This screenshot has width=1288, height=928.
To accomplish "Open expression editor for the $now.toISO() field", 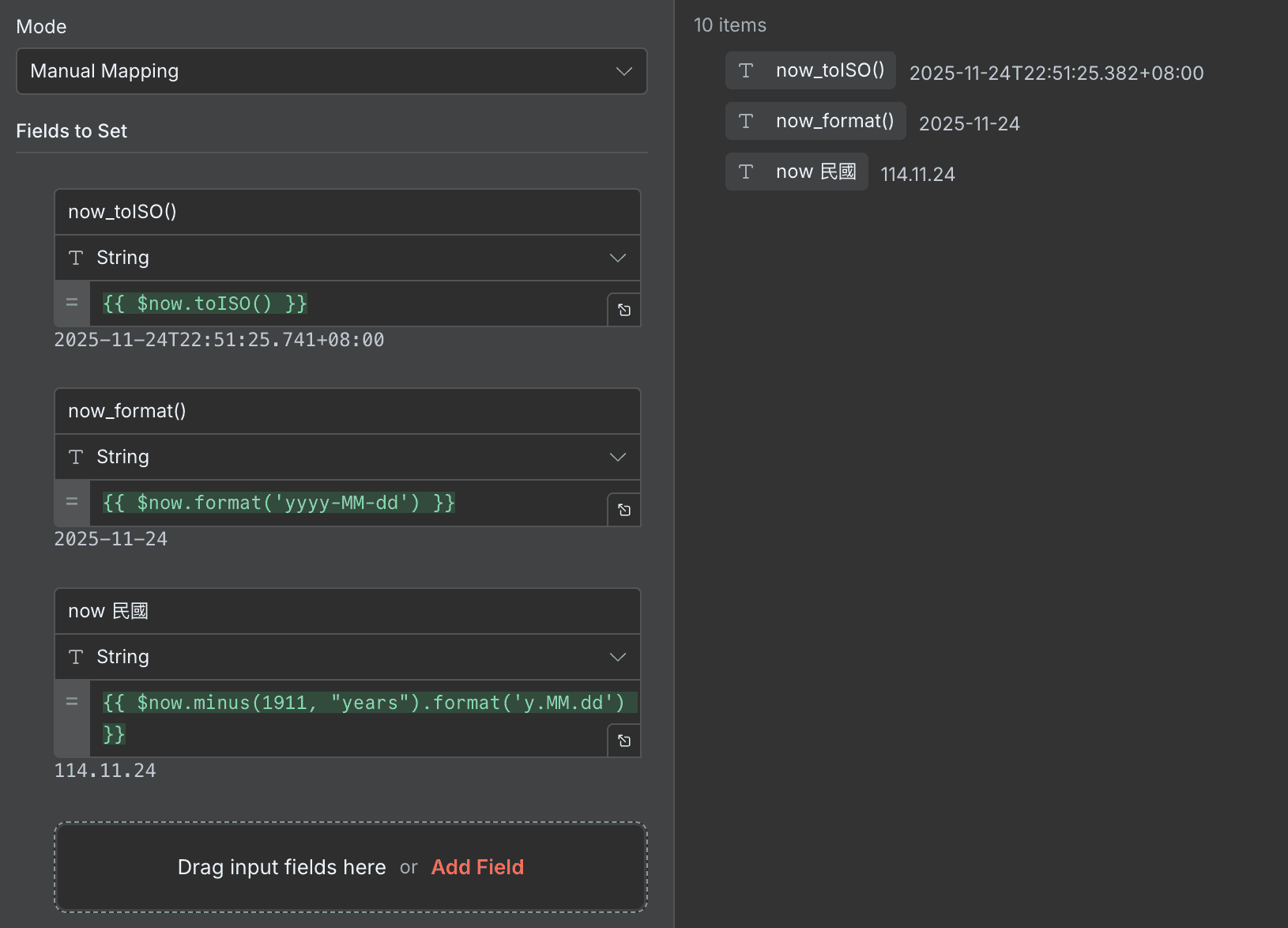I will click(x=623, y=310).
